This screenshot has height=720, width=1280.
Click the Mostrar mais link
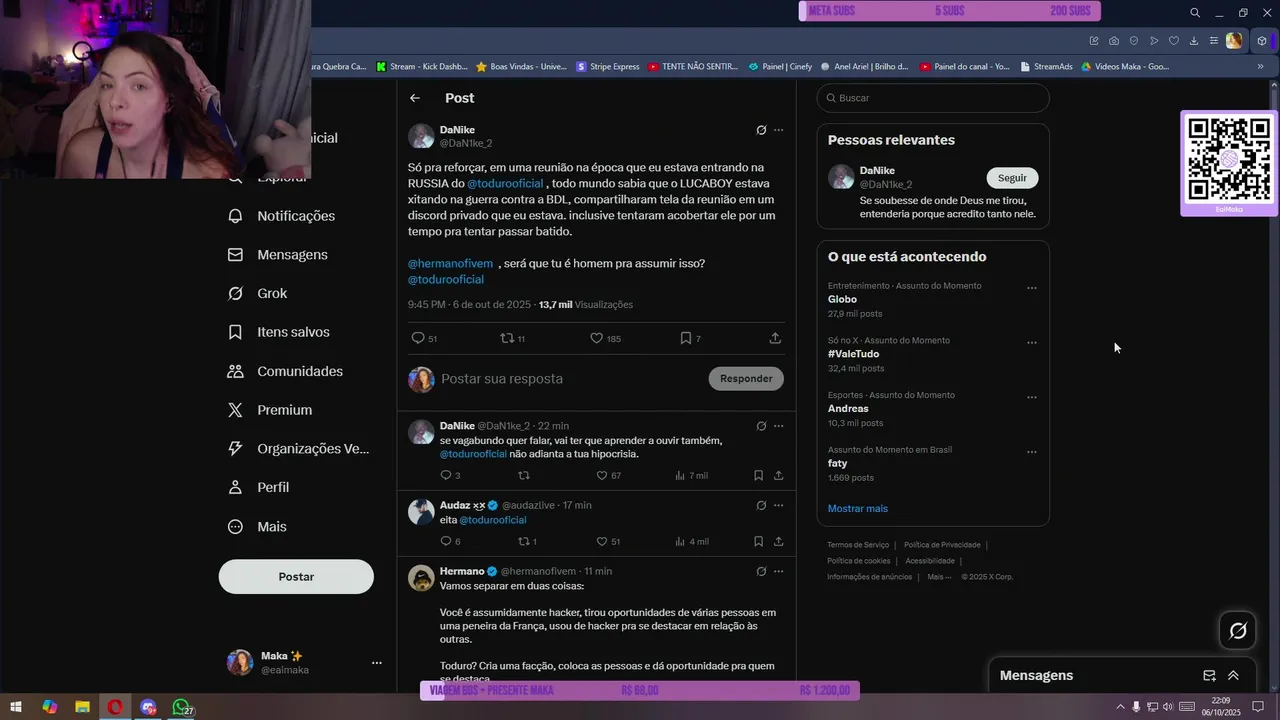click(x=858, y=508)
